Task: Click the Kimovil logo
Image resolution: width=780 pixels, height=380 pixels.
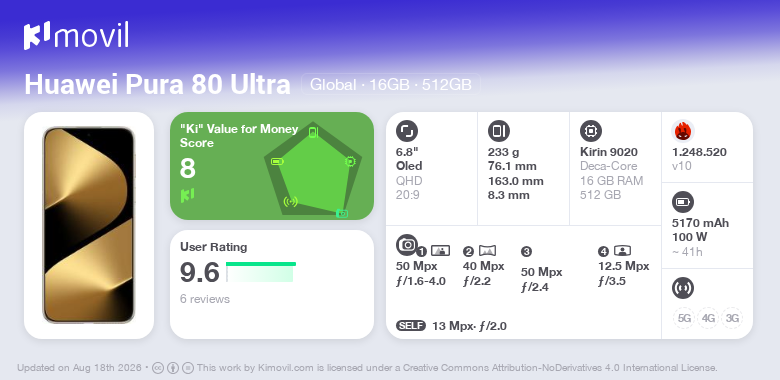Action: tap(76, 36)
